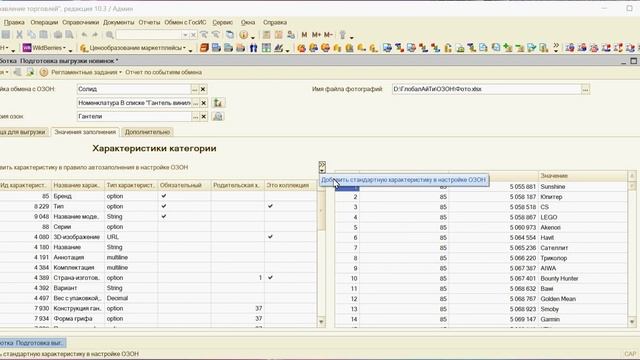Viewport: 640px width, 360px height.
Task: Click the Название харак.. column header
Action: click(x=78, y=185)
